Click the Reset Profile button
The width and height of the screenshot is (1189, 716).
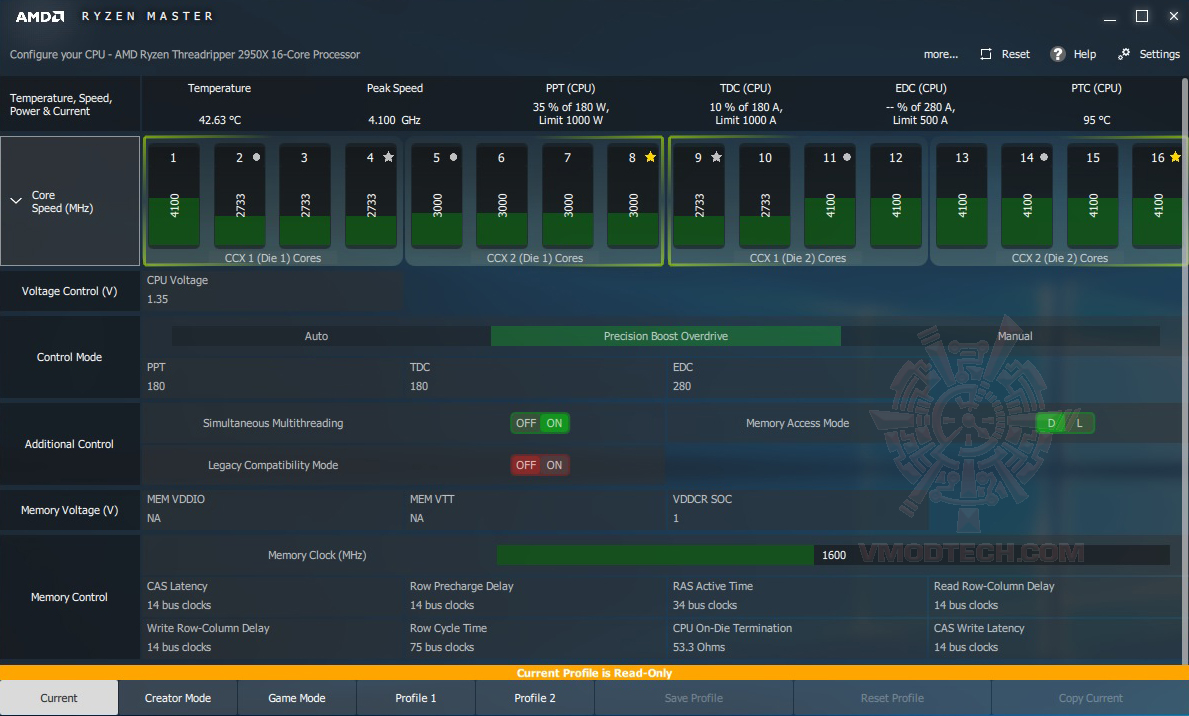tap(892, 698)
